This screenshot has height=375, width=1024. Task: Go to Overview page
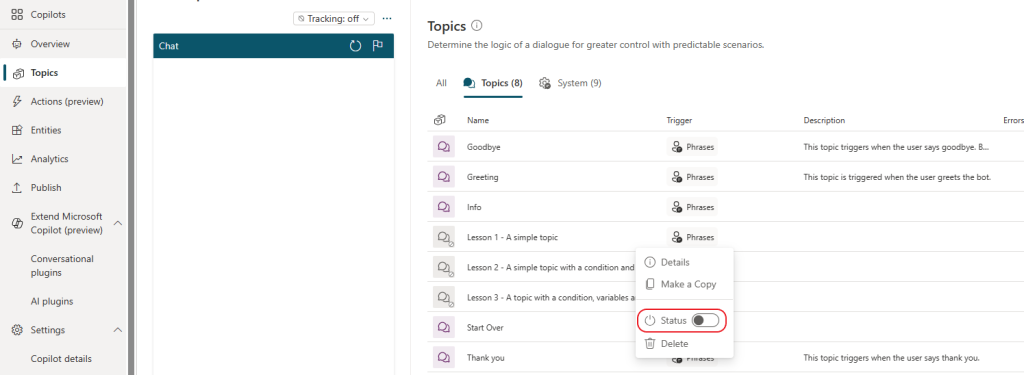50,44
